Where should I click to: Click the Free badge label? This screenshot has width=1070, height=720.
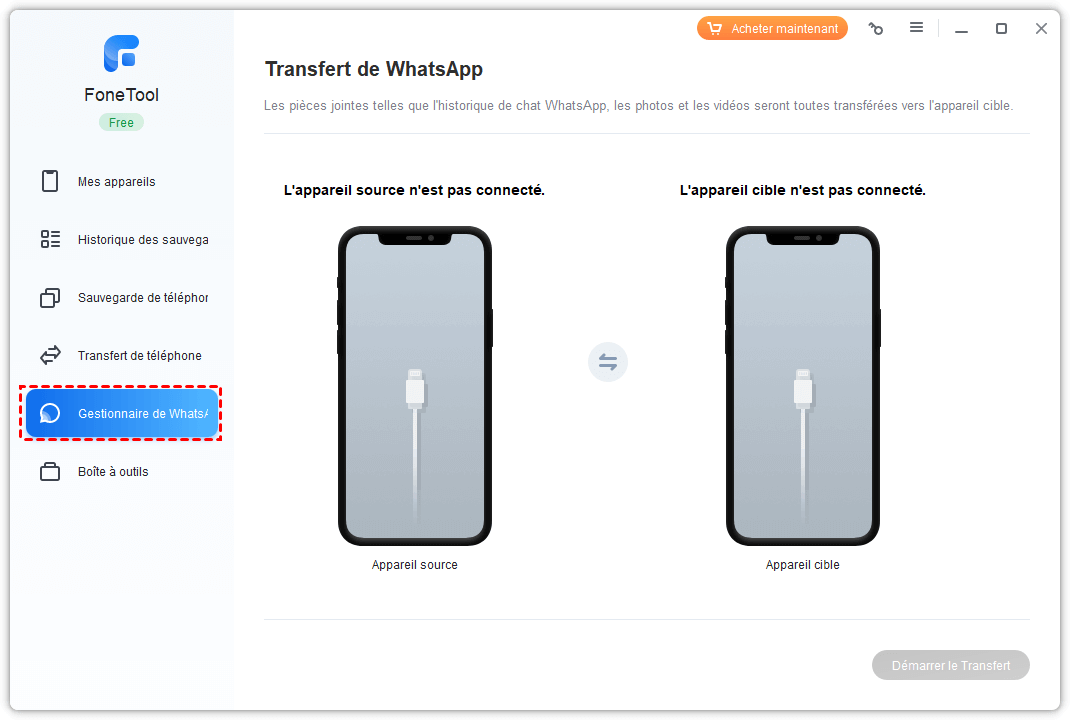[121, 123]
